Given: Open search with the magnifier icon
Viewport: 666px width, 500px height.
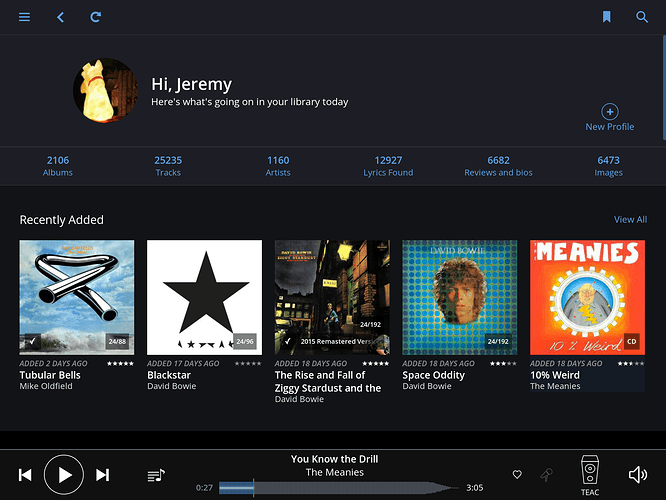Looking at the screenshot, I should (x=641, y=17).
